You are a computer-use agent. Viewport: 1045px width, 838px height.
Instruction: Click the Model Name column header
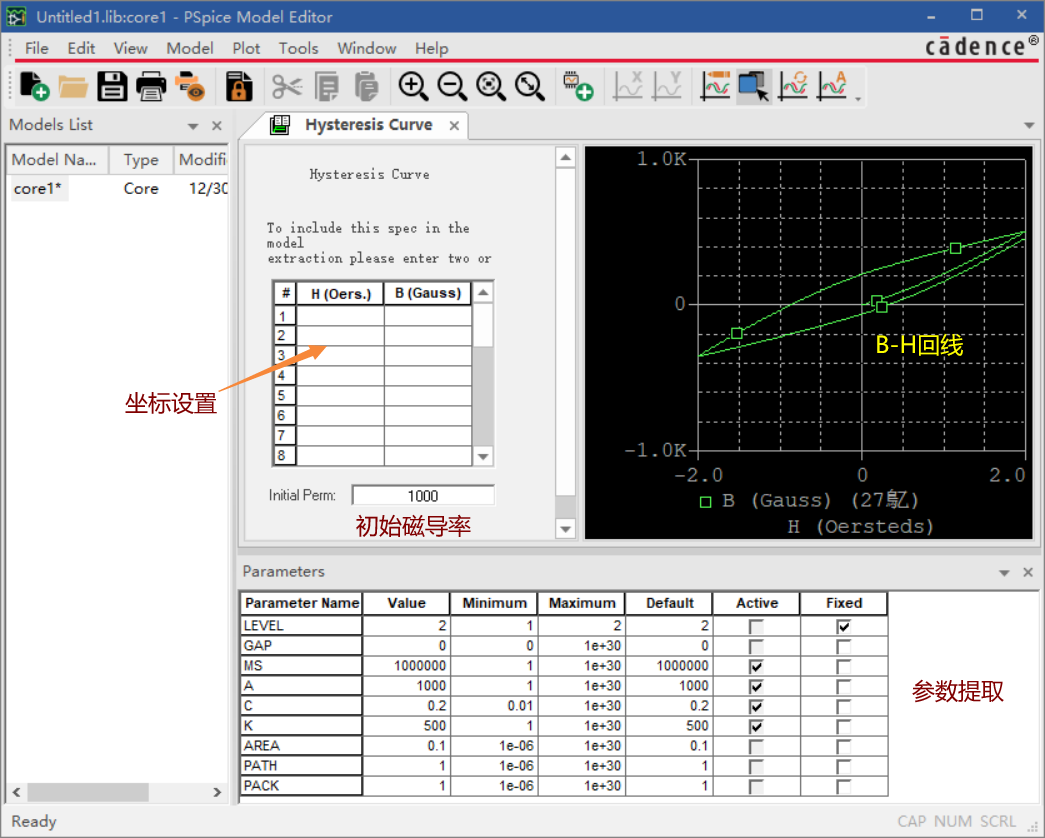[x=55, y=160]
